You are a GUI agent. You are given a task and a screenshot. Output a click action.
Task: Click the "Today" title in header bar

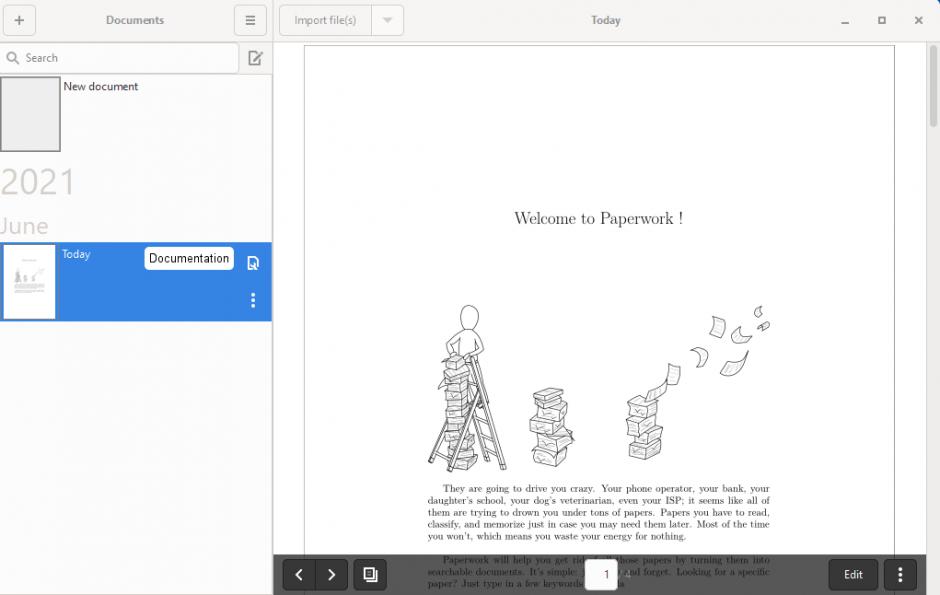click(x=605, y=20)
